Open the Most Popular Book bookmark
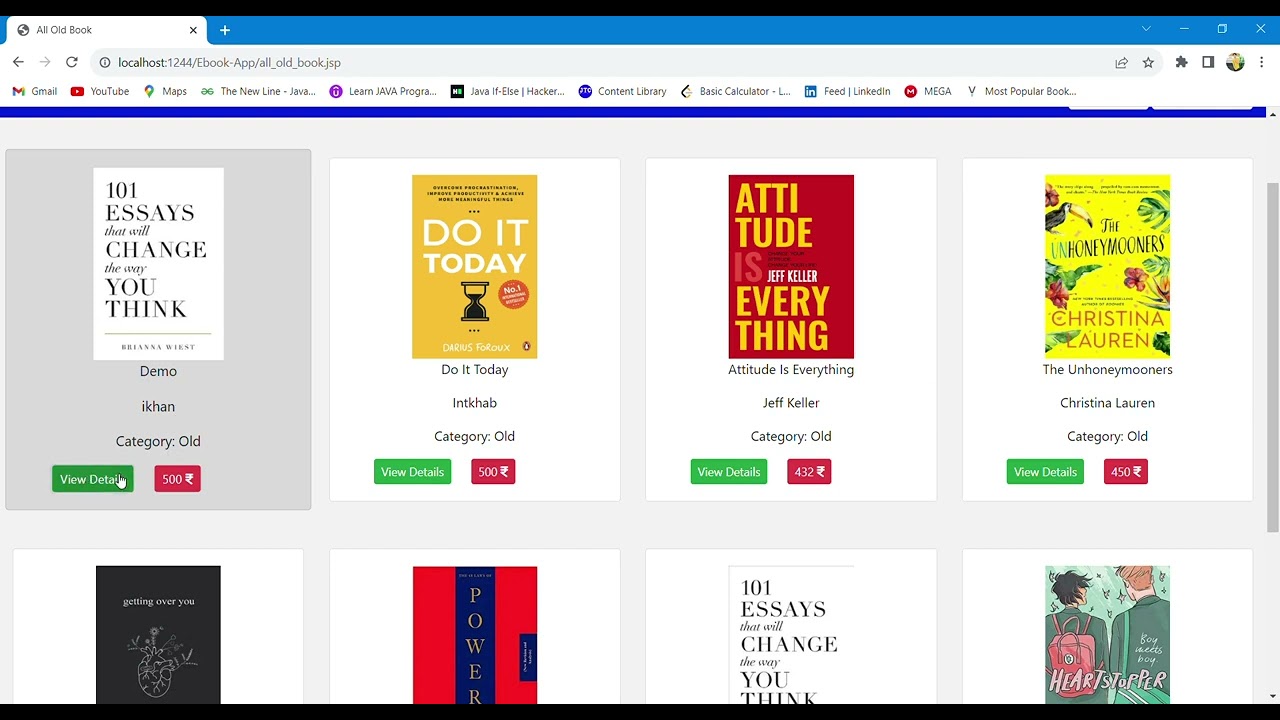1280x720 pixels. click(1020, 91)
